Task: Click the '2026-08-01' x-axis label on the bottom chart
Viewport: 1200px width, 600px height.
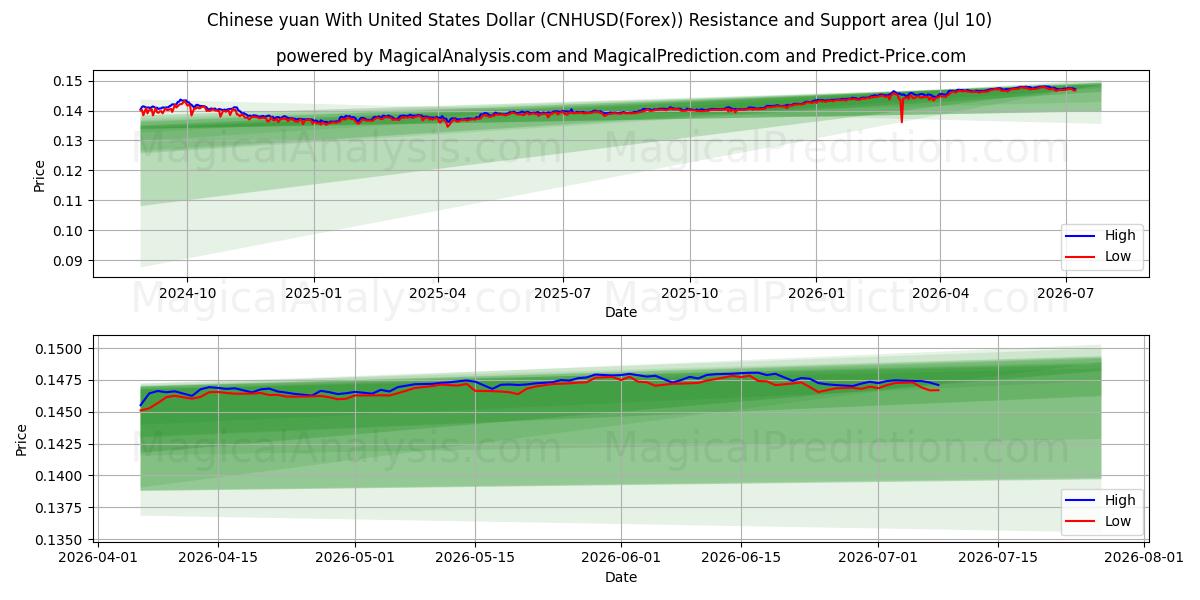Action: click(1144, 558)
